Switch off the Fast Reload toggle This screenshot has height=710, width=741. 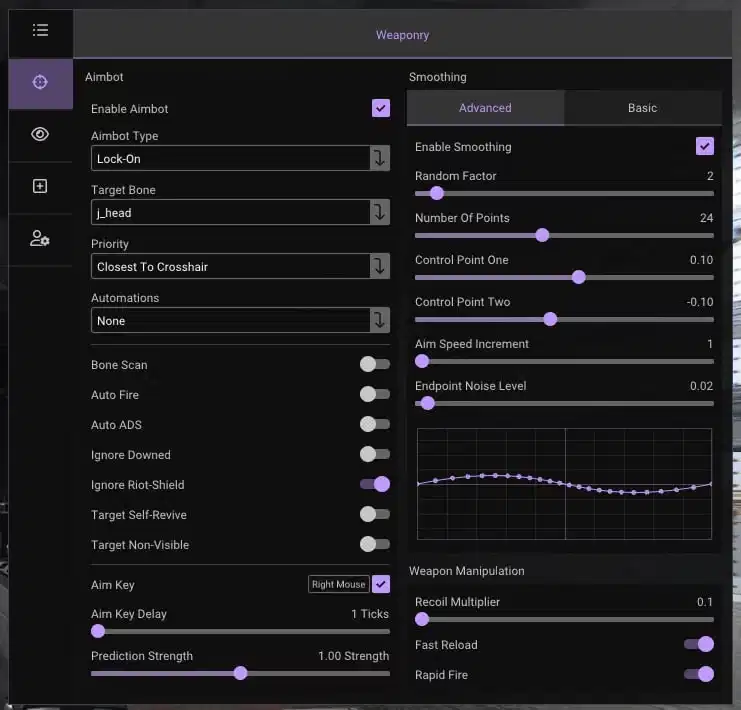[x=699, y=644]
